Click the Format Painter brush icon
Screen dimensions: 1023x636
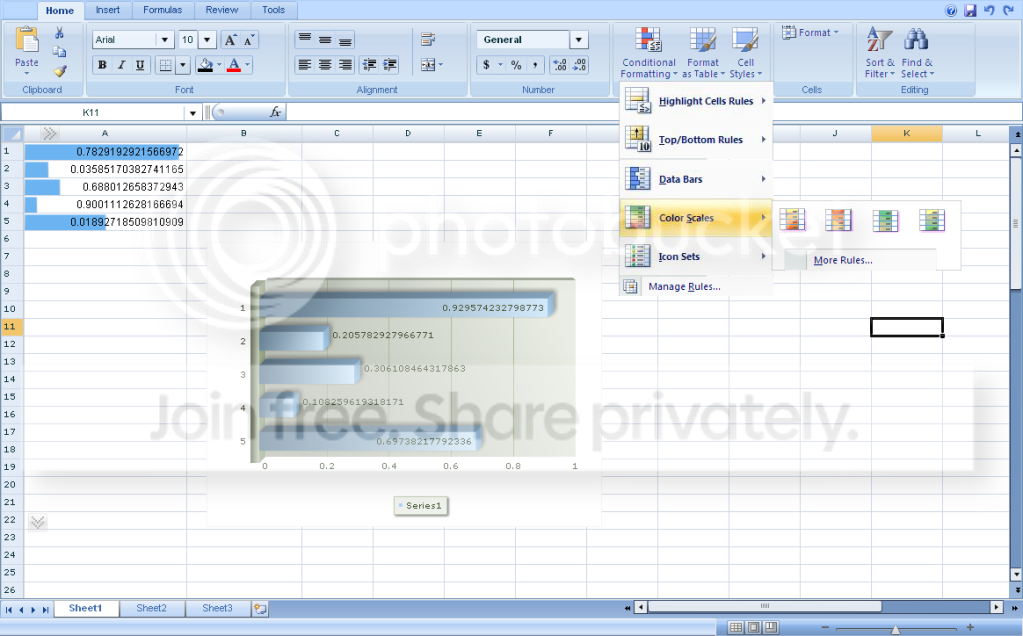tap(59, 71)
